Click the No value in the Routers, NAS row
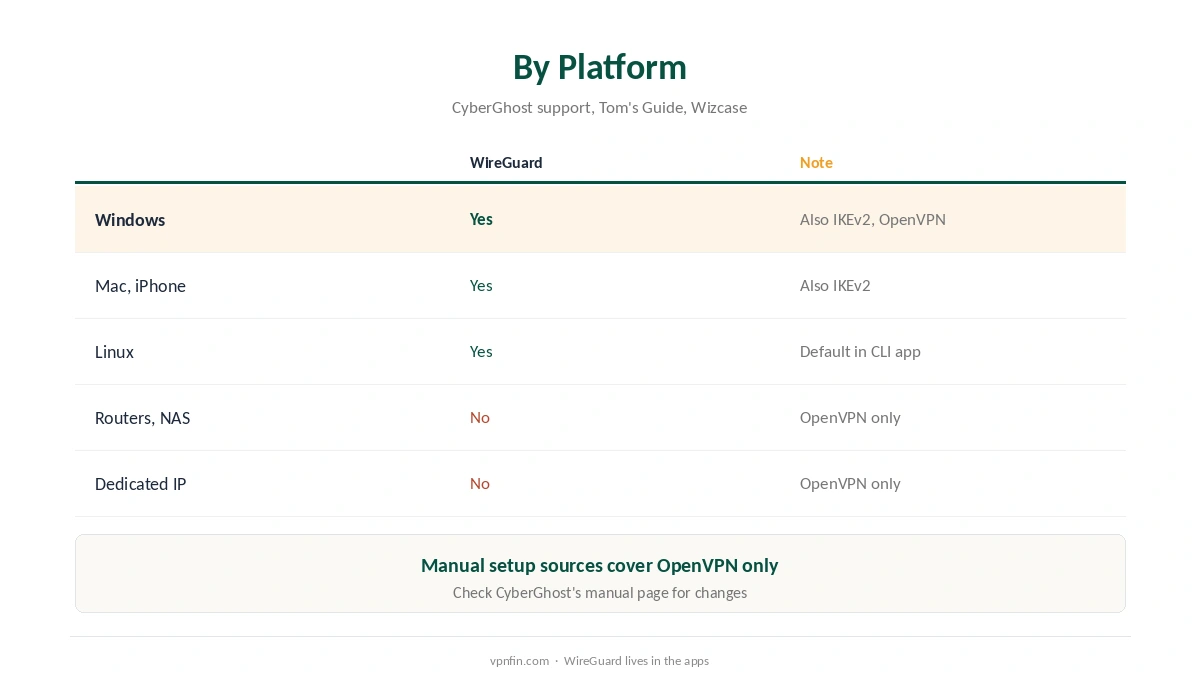The image size is (1200, 680). coord(480,418)
